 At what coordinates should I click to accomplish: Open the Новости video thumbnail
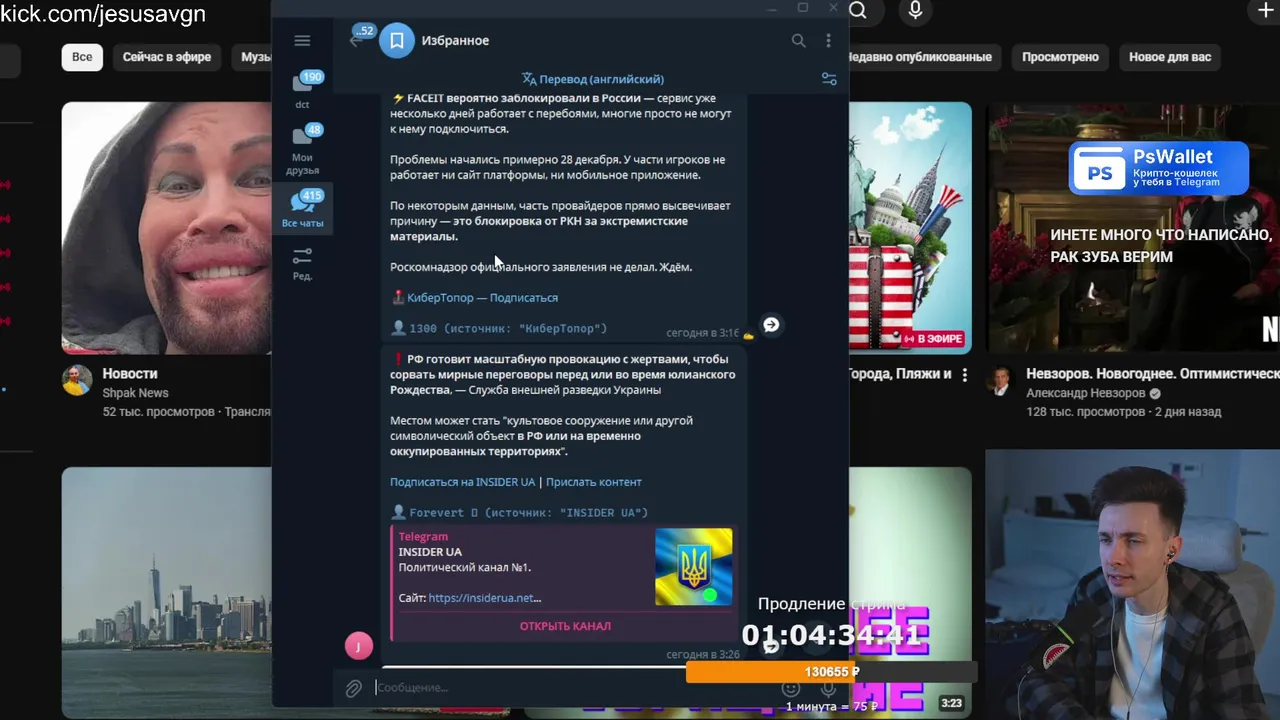coord(166,228)
